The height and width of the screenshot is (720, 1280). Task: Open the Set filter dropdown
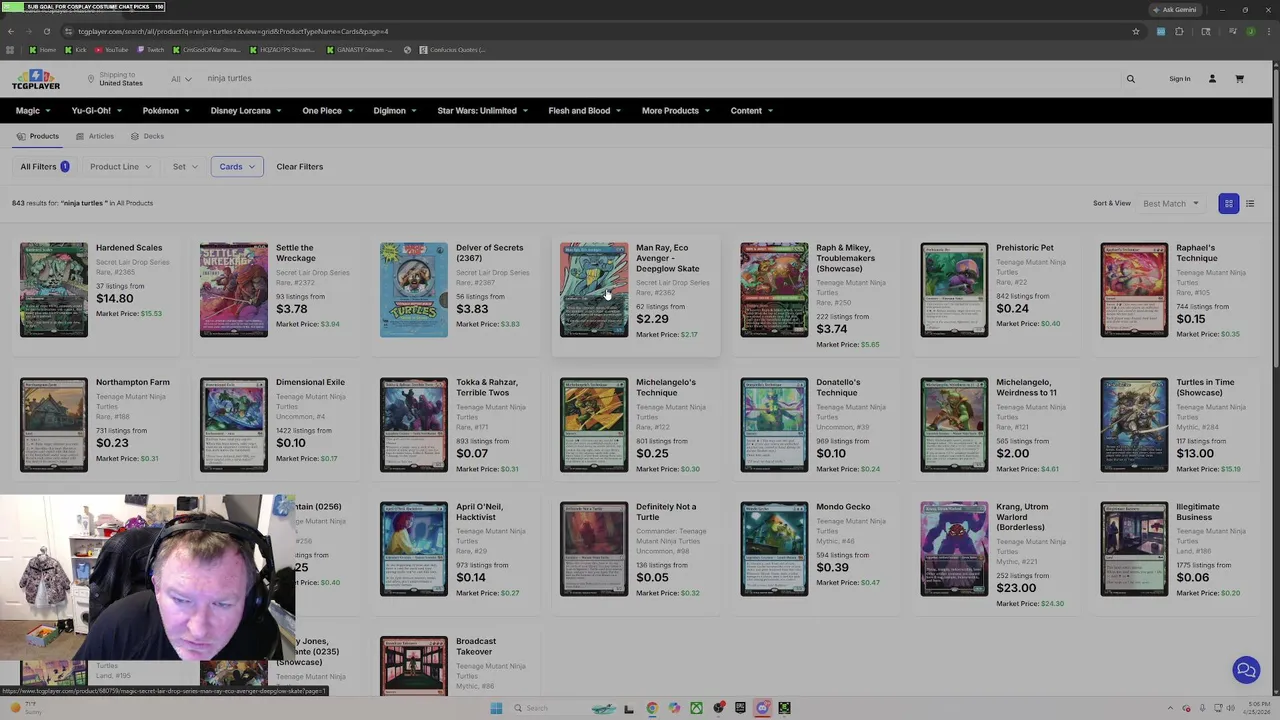185,167
